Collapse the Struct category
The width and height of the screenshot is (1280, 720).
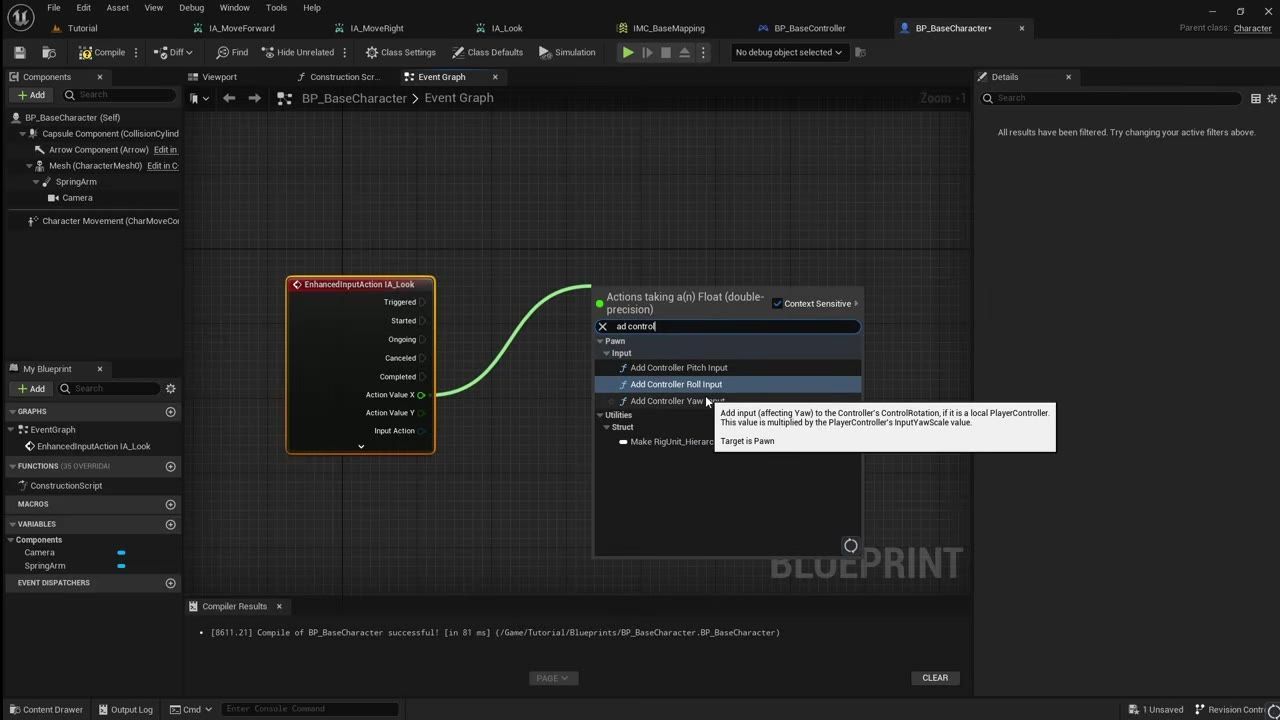(606, 427)
